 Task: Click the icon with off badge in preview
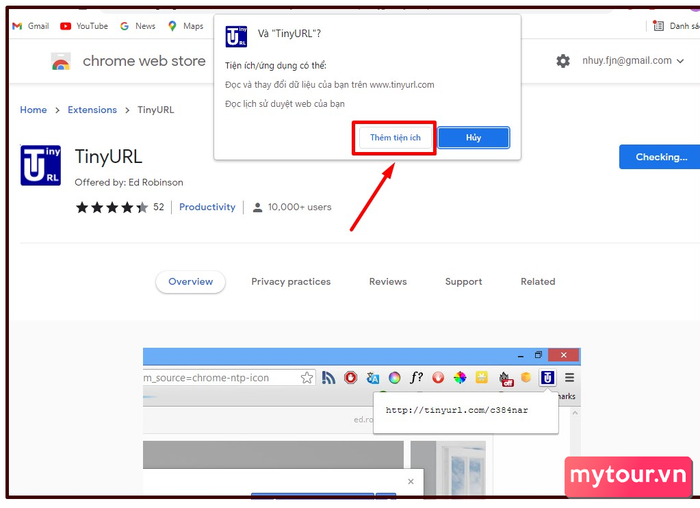pyautogui.click(x=506, y=379)
